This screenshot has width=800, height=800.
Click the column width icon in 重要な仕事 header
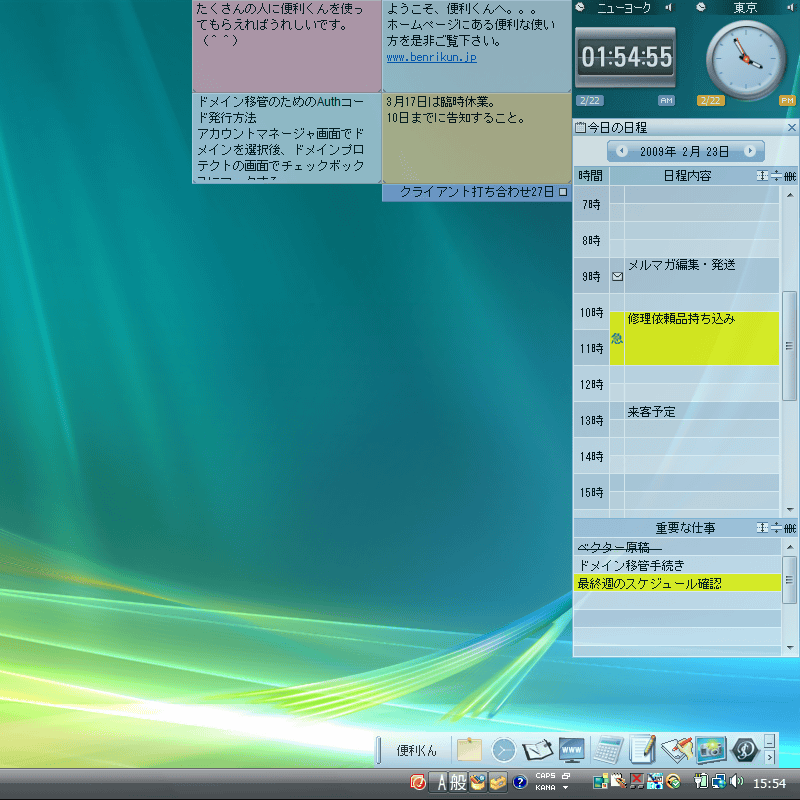(762, 528)
